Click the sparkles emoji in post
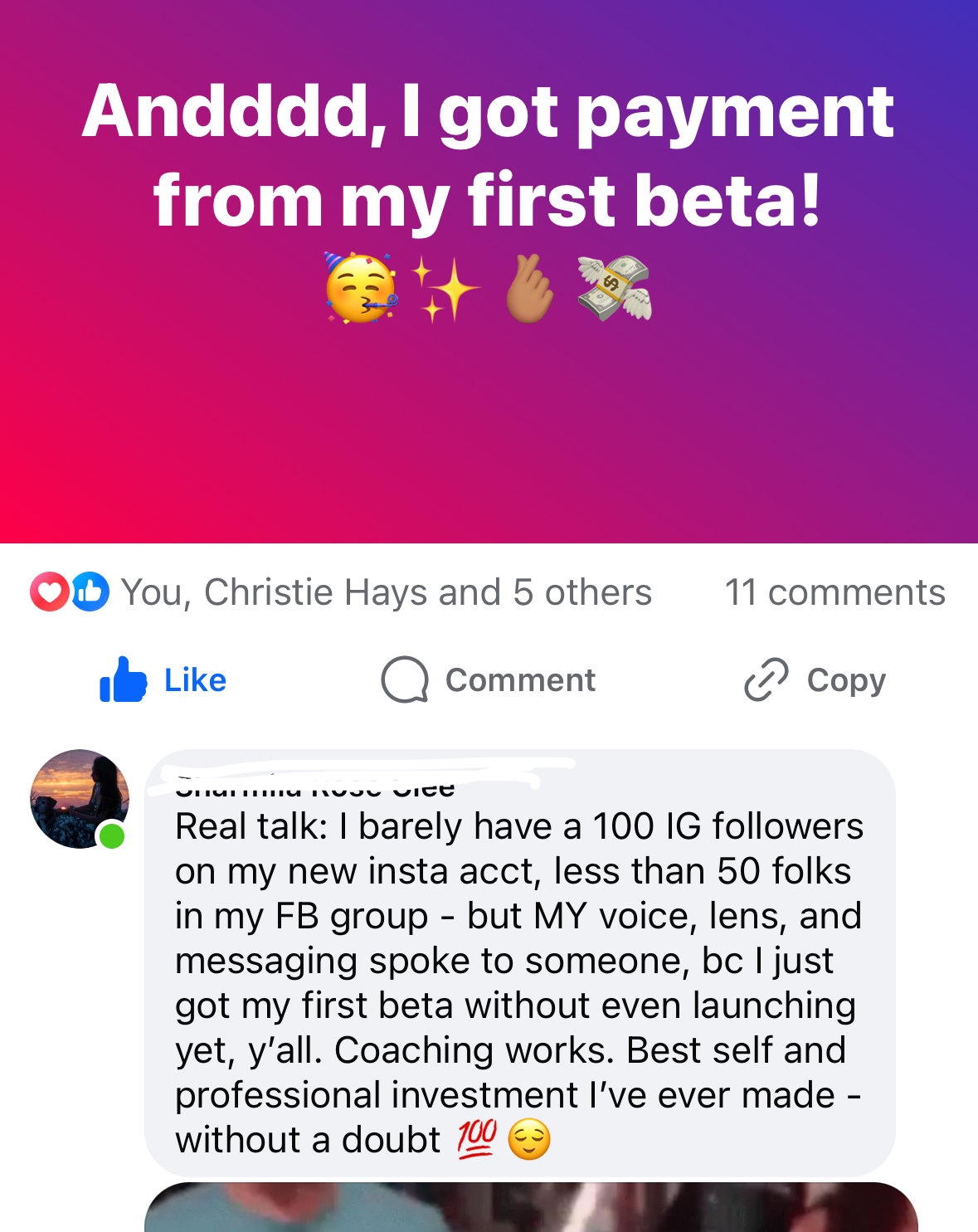Viewport: 978px width, 1232px height. click(445, 288)
